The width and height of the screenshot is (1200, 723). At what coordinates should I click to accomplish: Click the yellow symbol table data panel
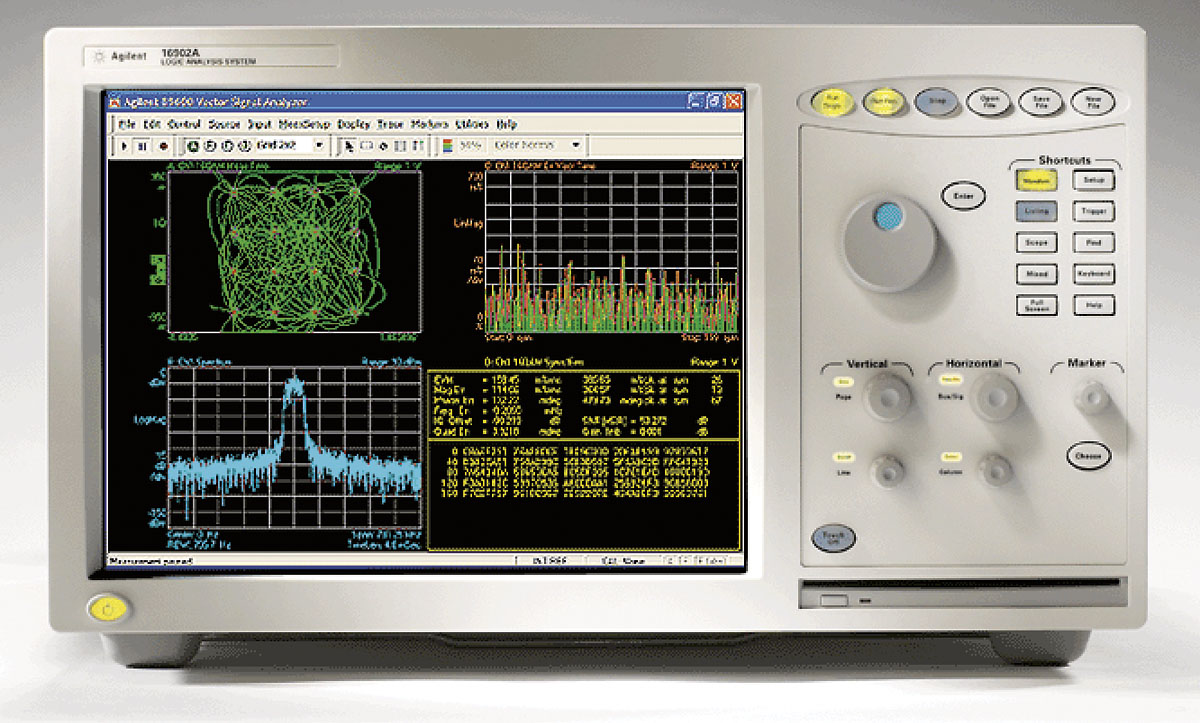pyautogui.click(x=585, y=459)
